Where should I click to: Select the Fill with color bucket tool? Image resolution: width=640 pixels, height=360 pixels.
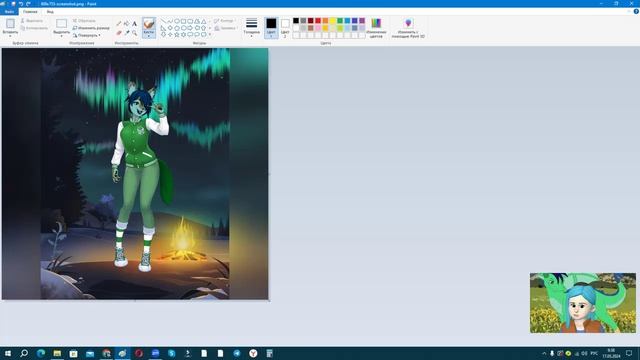point(127,24)
